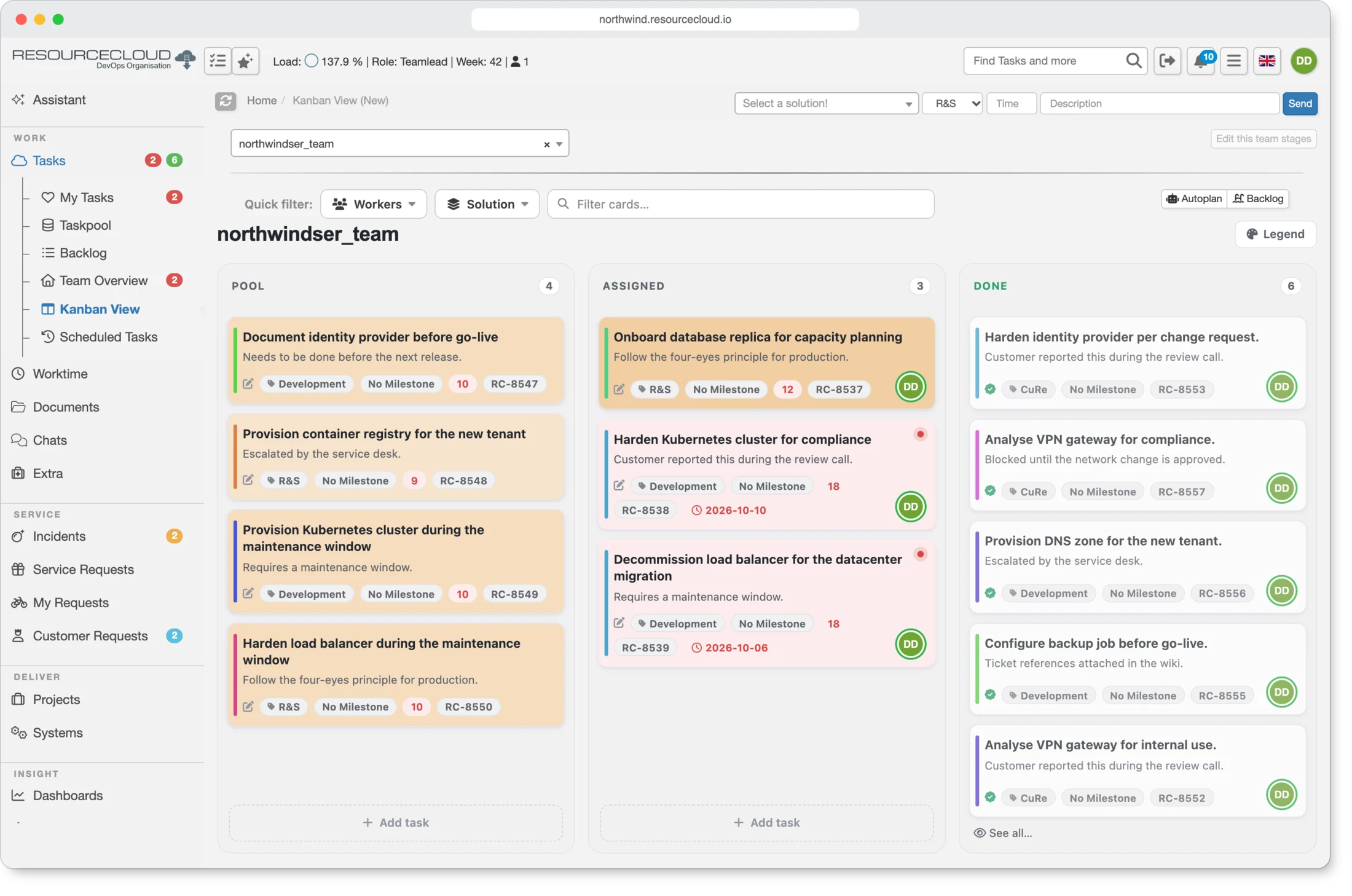Click See all... in Done column
This screenshot has width=1352, height=896.
pyautogui.click(x=1002, y=833)
